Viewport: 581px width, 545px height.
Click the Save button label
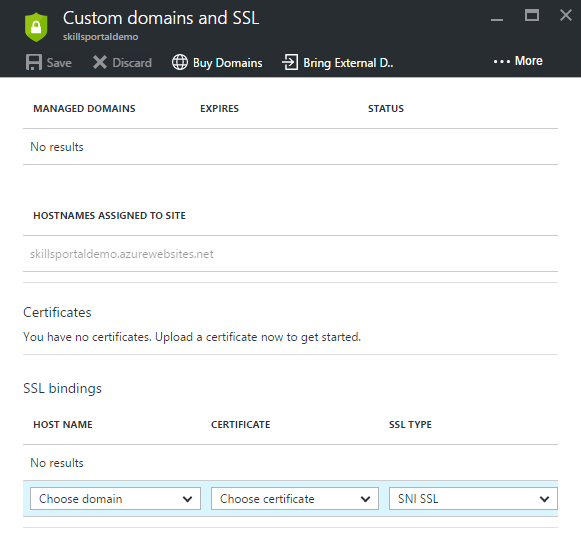[x=59, y=63]
